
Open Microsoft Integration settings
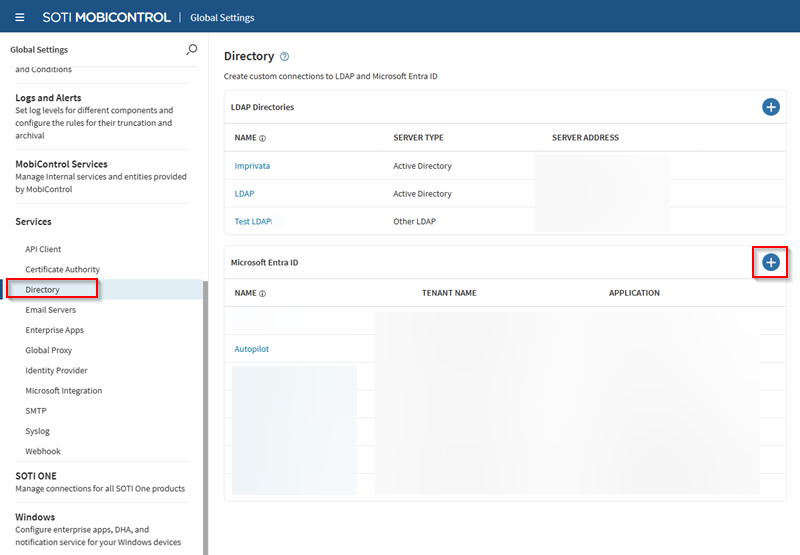click(x=63, y=391)
